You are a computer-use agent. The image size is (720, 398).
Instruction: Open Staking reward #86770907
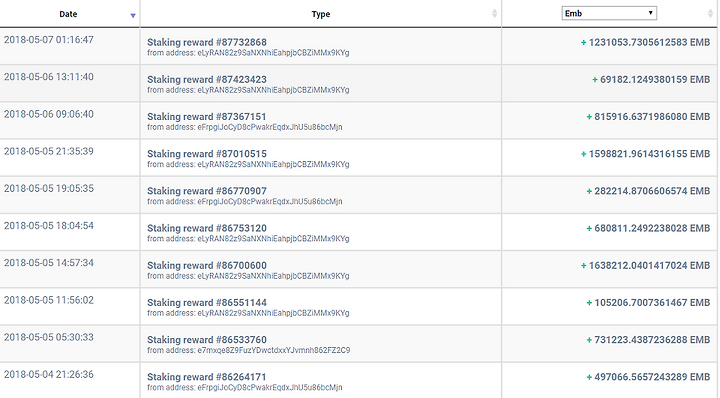207,191
